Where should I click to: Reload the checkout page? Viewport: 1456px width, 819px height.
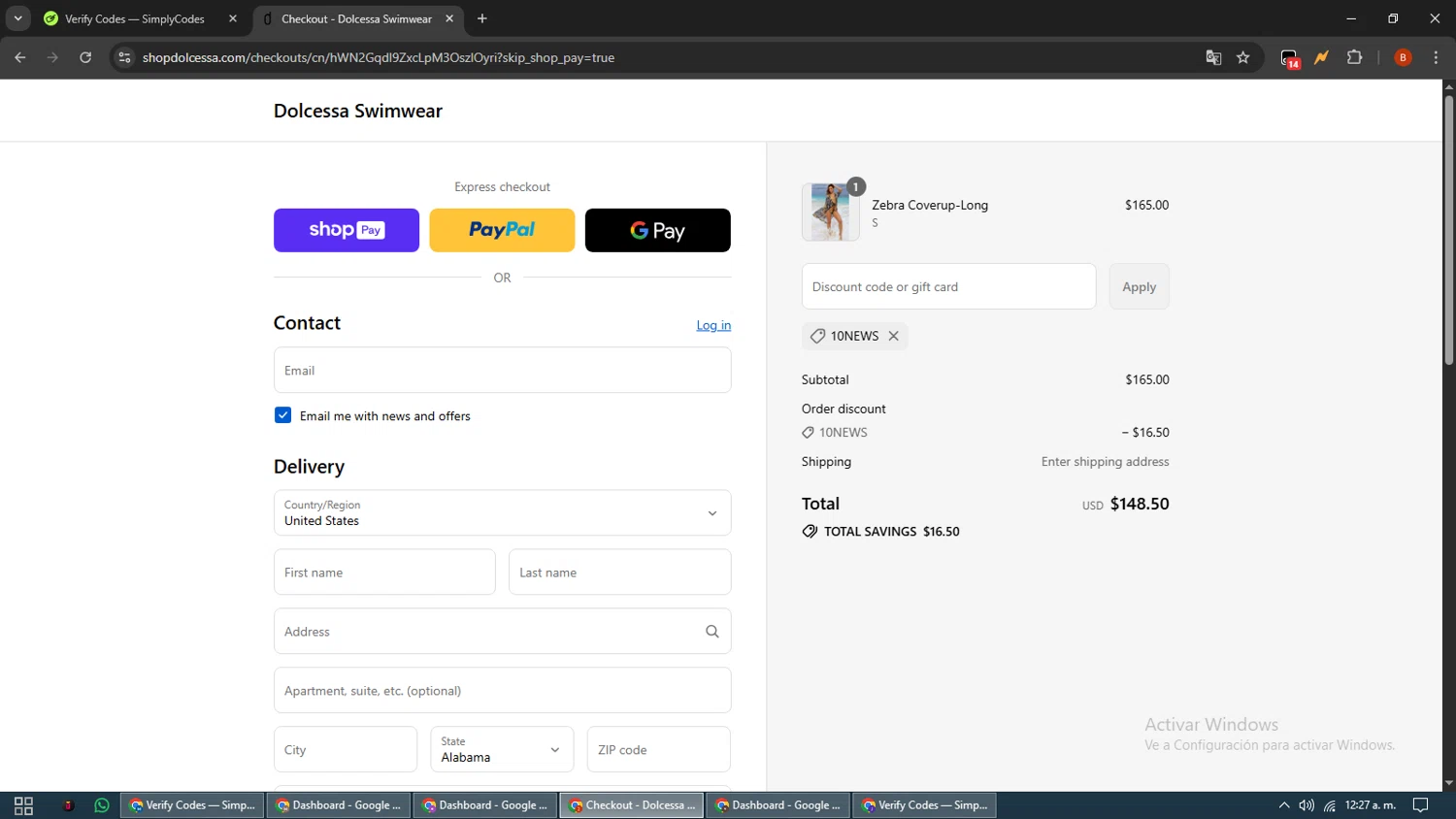pyautogui.click(x=85, y=57)
